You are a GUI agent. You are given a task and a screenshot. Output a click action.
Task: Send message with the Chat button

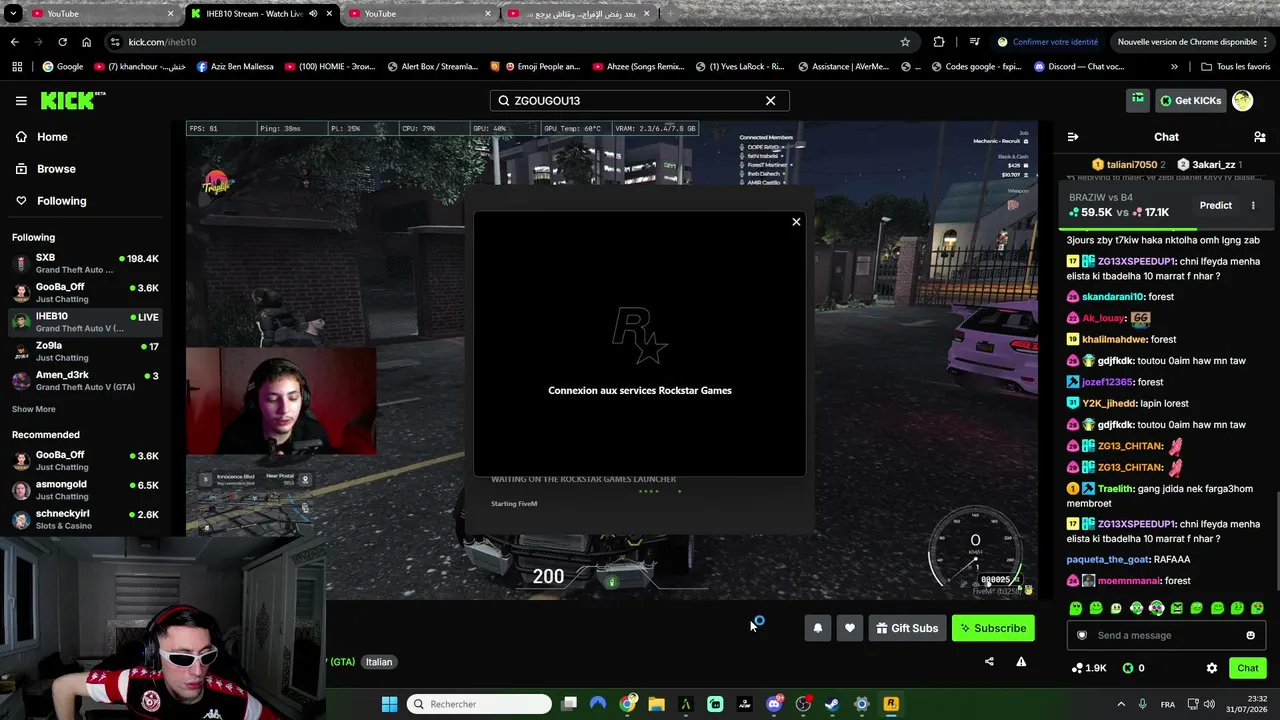[1248, 668]
